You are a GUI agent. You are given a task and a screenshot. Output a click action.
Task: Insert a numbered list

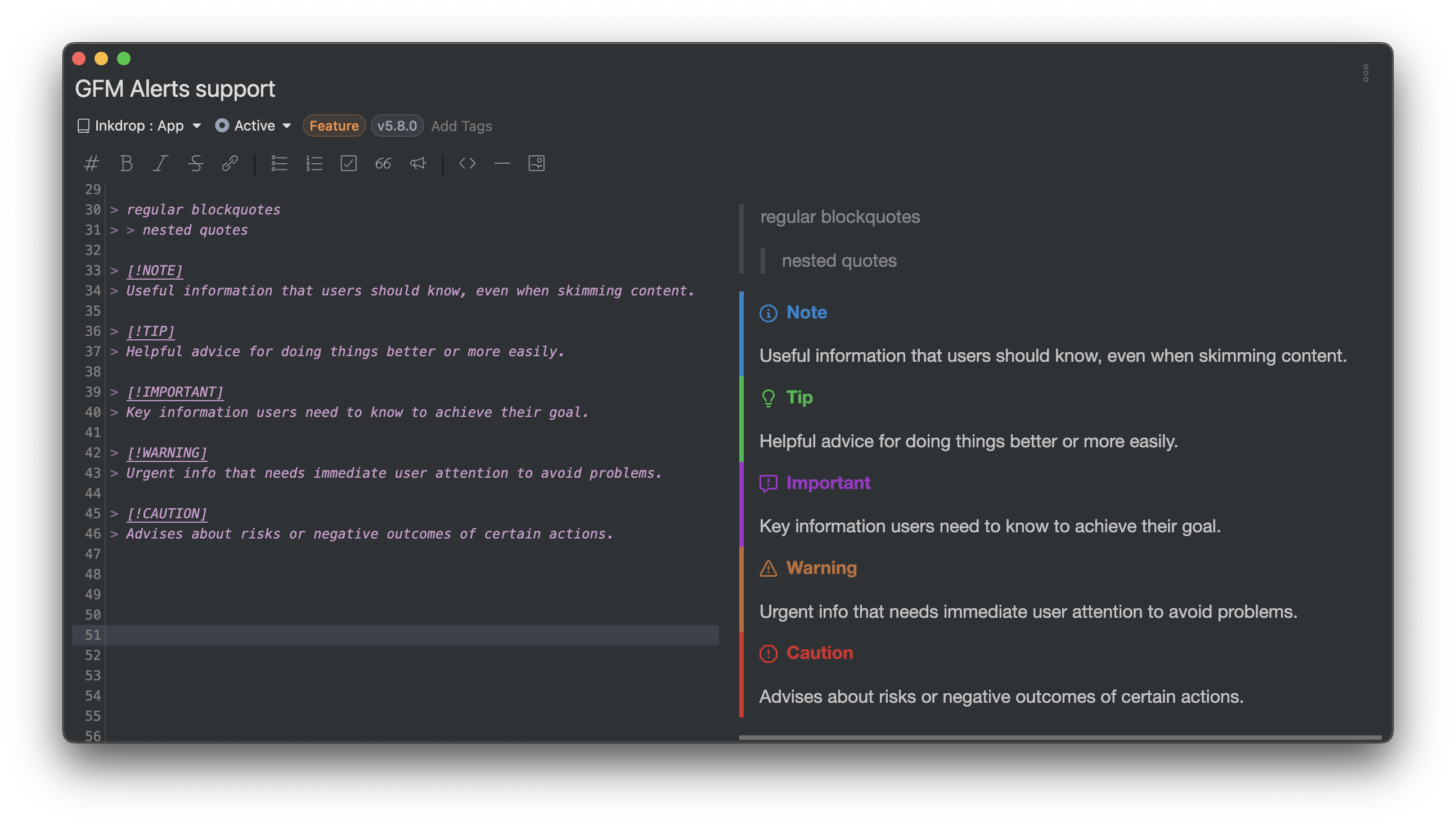314,163
